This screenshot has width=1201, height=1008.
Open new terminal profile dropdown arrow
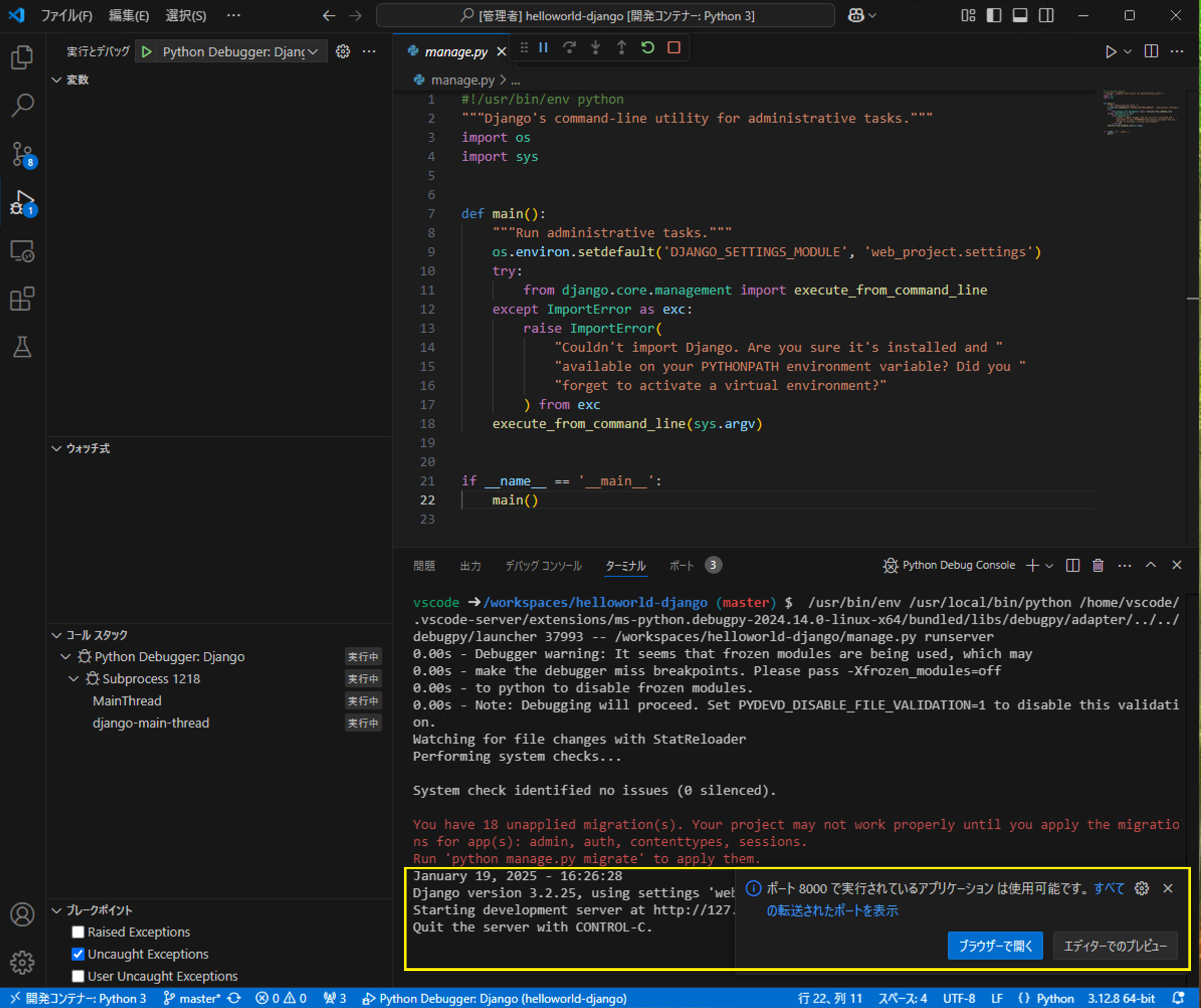click(x=1049, y=565)
